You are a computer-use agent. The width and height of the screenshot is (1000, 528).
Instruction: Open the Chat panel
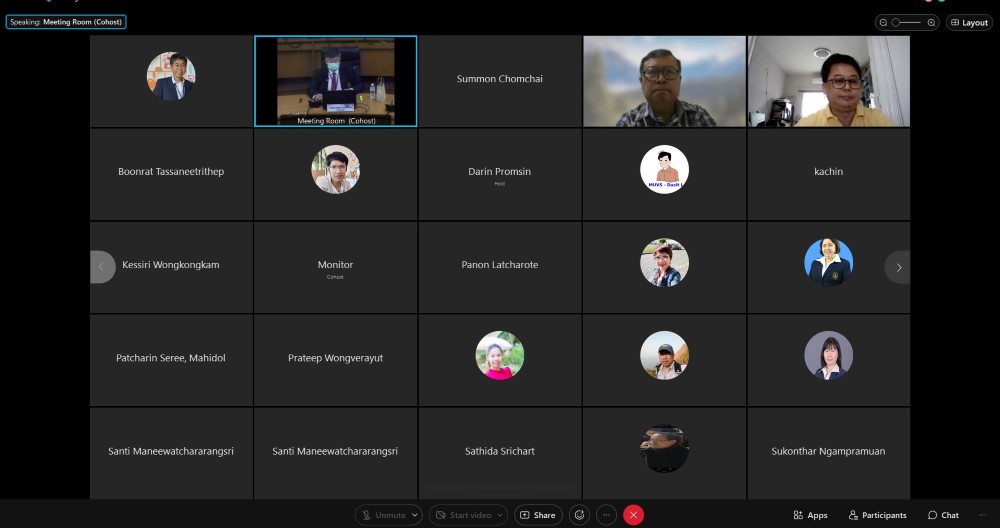[x=943, y=515]
